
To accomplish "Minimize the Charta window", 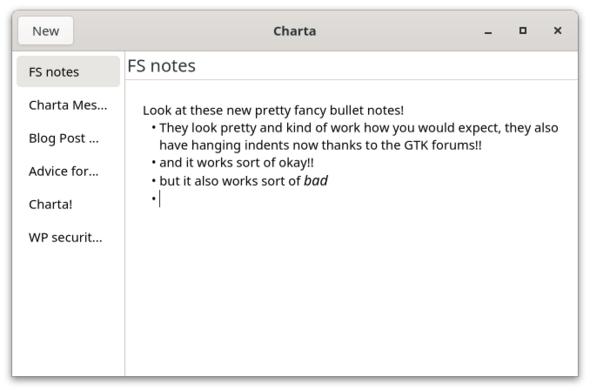I will [488, 31].
